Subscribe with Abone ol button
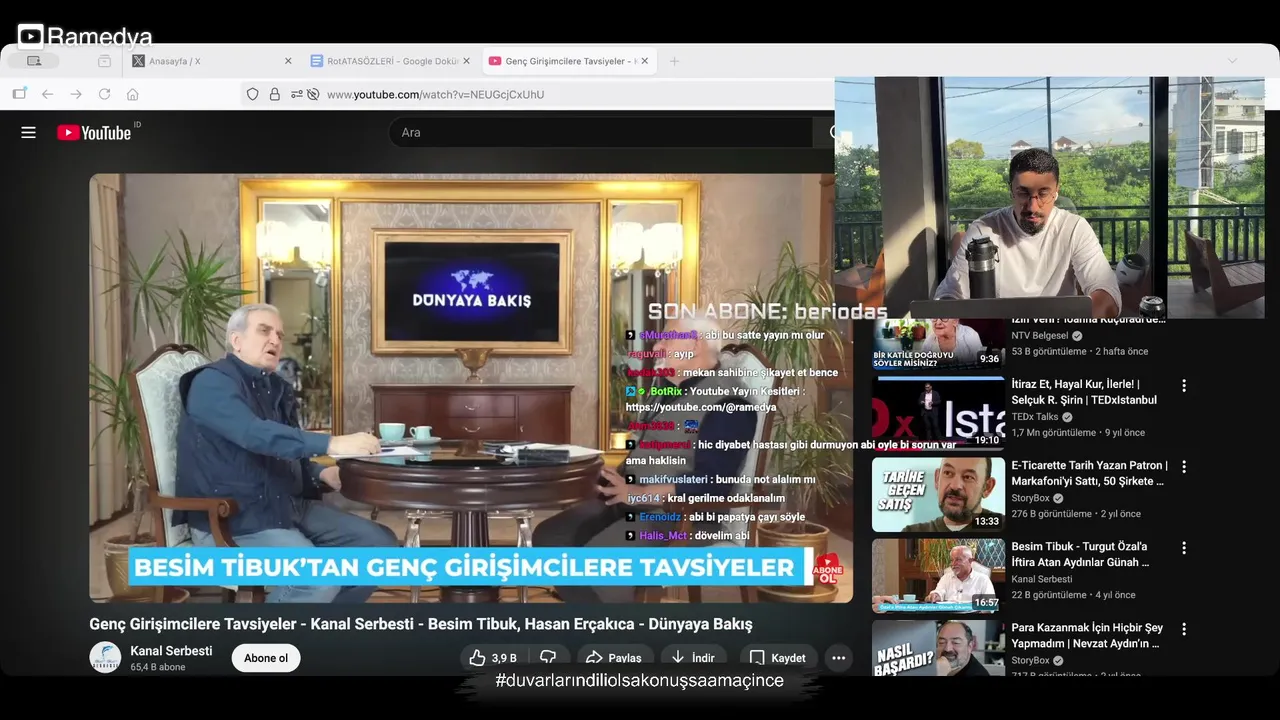 266,658
